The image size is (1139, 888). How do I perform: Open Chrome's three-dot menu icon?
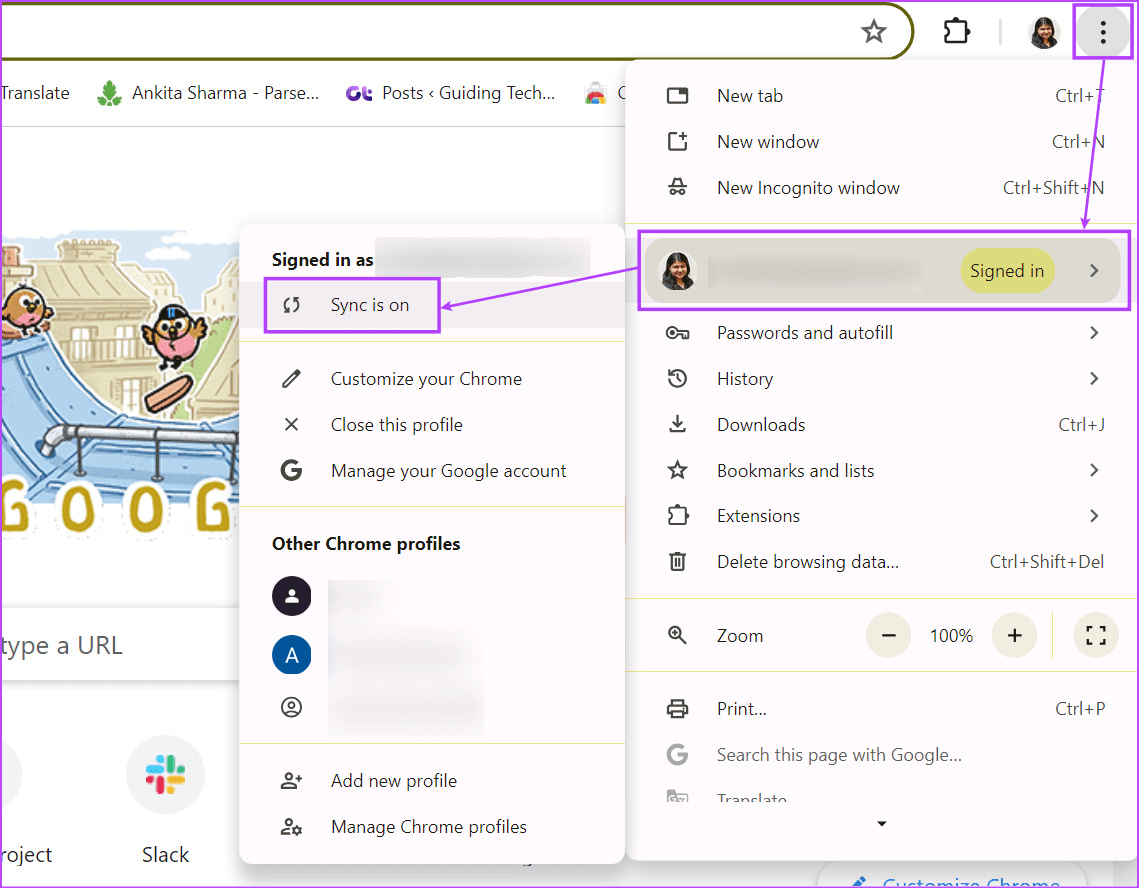pyautogui.click(x=1102, y=31)
